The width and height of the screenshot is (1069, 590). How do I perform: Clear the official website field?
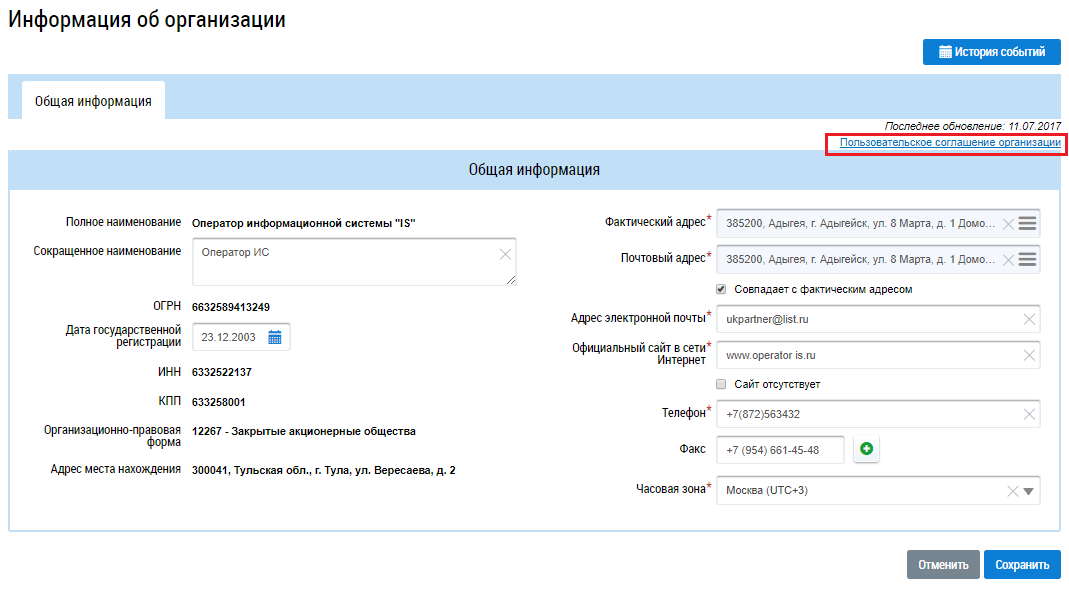tap(1029, 355)
